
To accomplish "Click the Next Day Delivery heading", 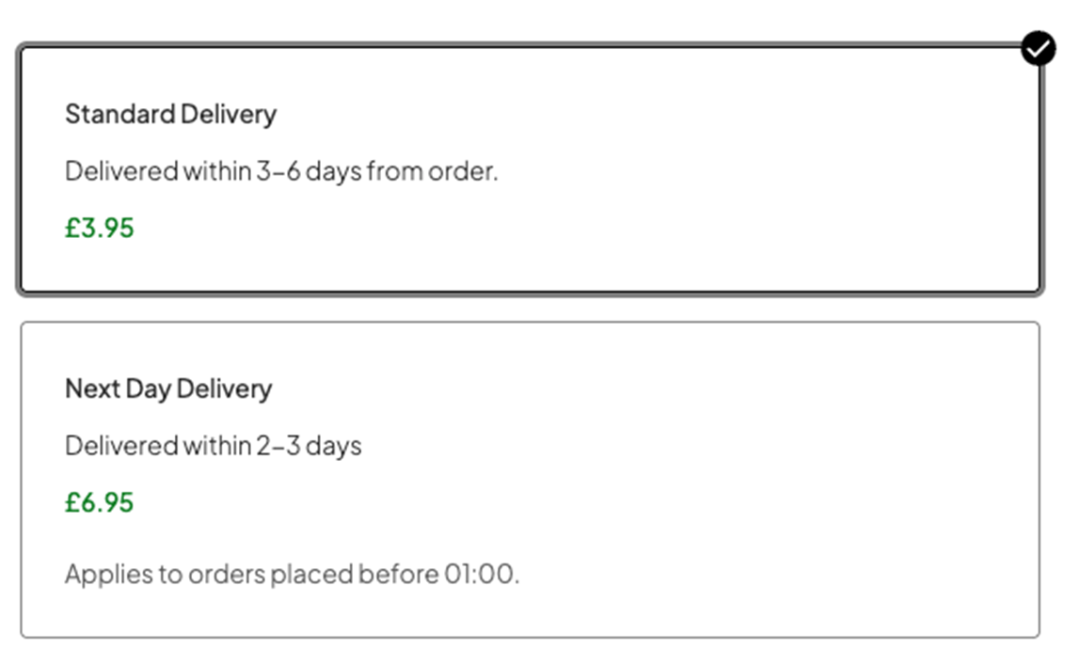I will coord(169,389).
